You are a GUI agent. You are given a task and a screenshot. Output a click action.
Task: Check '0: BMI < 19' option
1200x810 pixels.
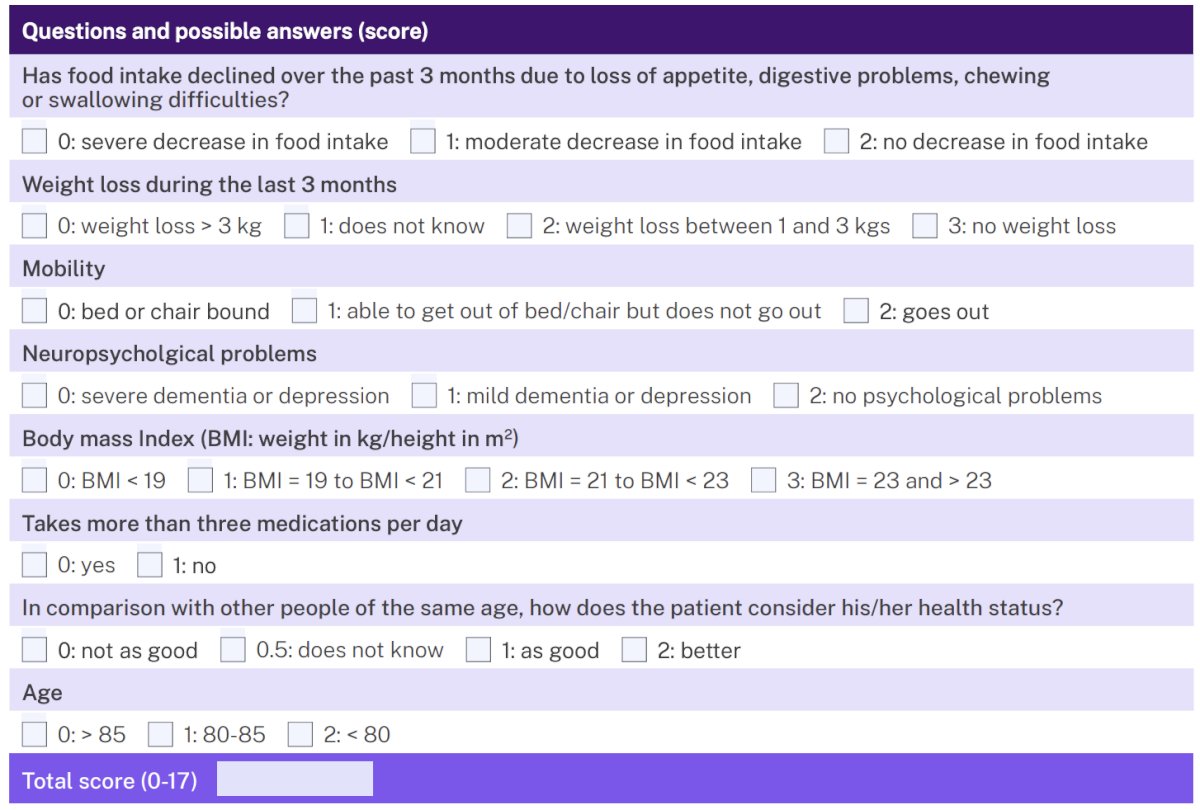click(x=35, y=480)
